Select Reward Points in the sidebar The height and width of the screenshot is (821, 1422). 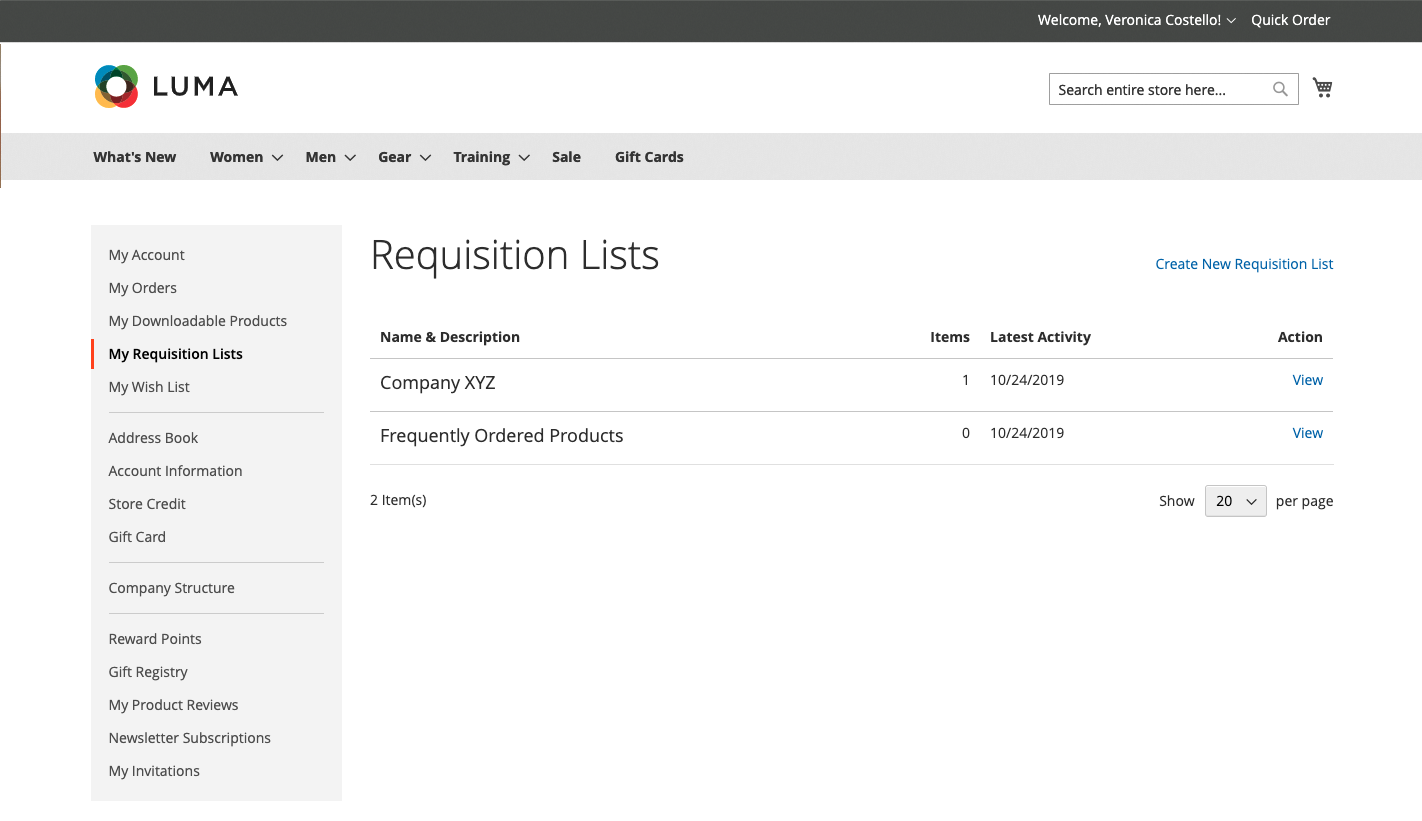click(155, 638)
